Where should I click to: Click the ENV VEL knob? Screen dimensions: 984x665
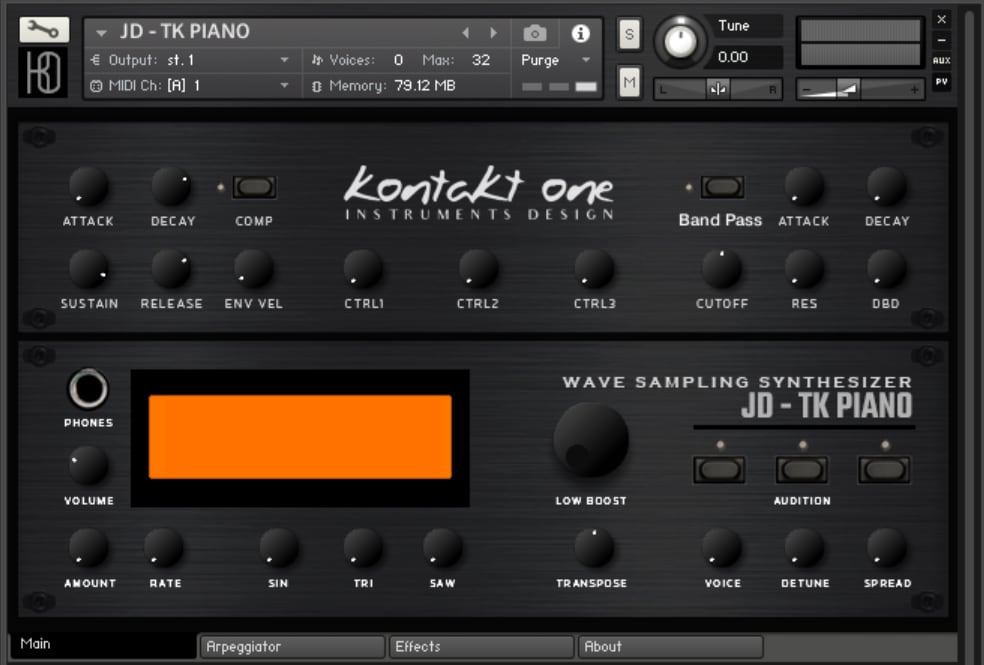coord(254,269)
